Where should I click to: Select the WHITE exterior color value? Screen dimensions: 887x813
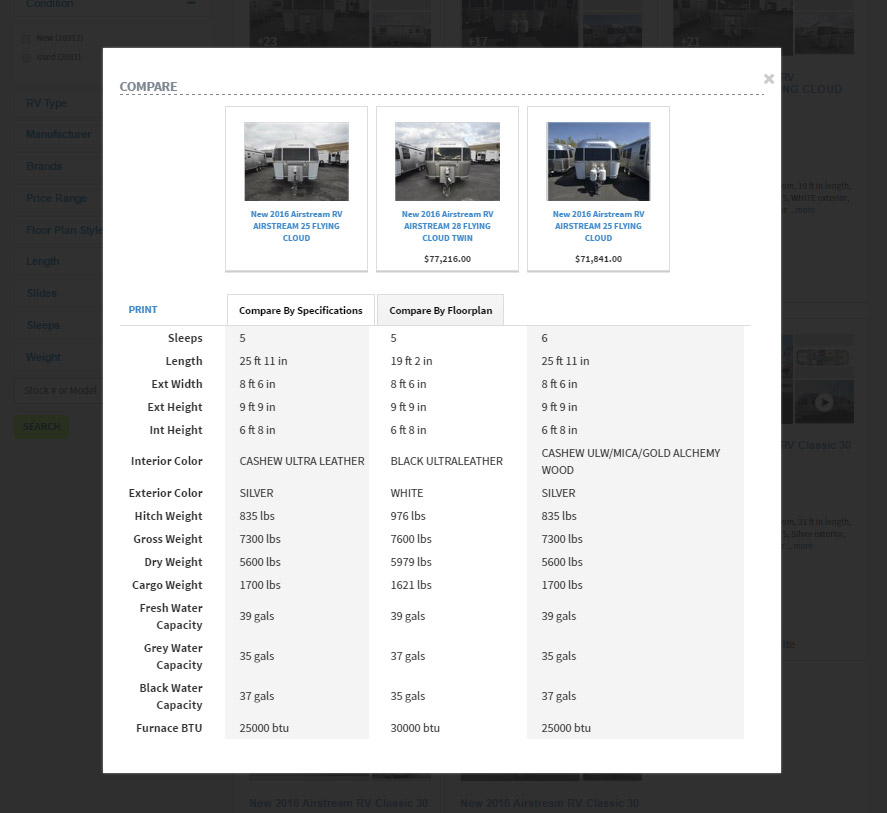(x=407, y=493)
